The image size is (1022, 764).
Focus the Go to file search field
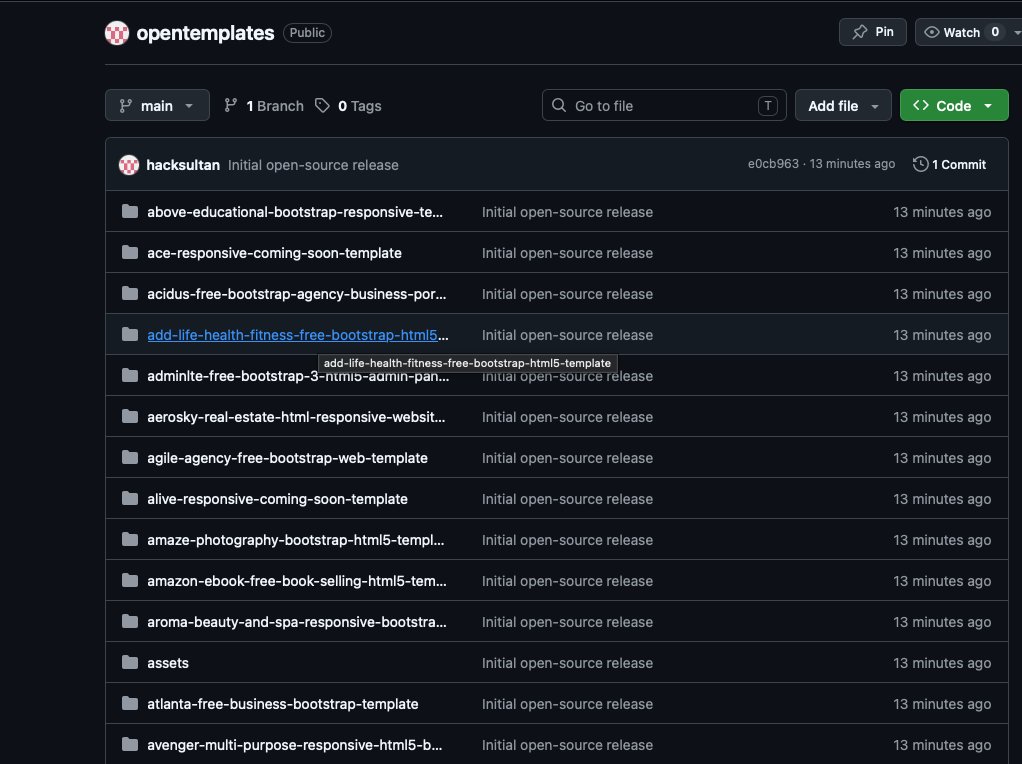click(664, 106)
